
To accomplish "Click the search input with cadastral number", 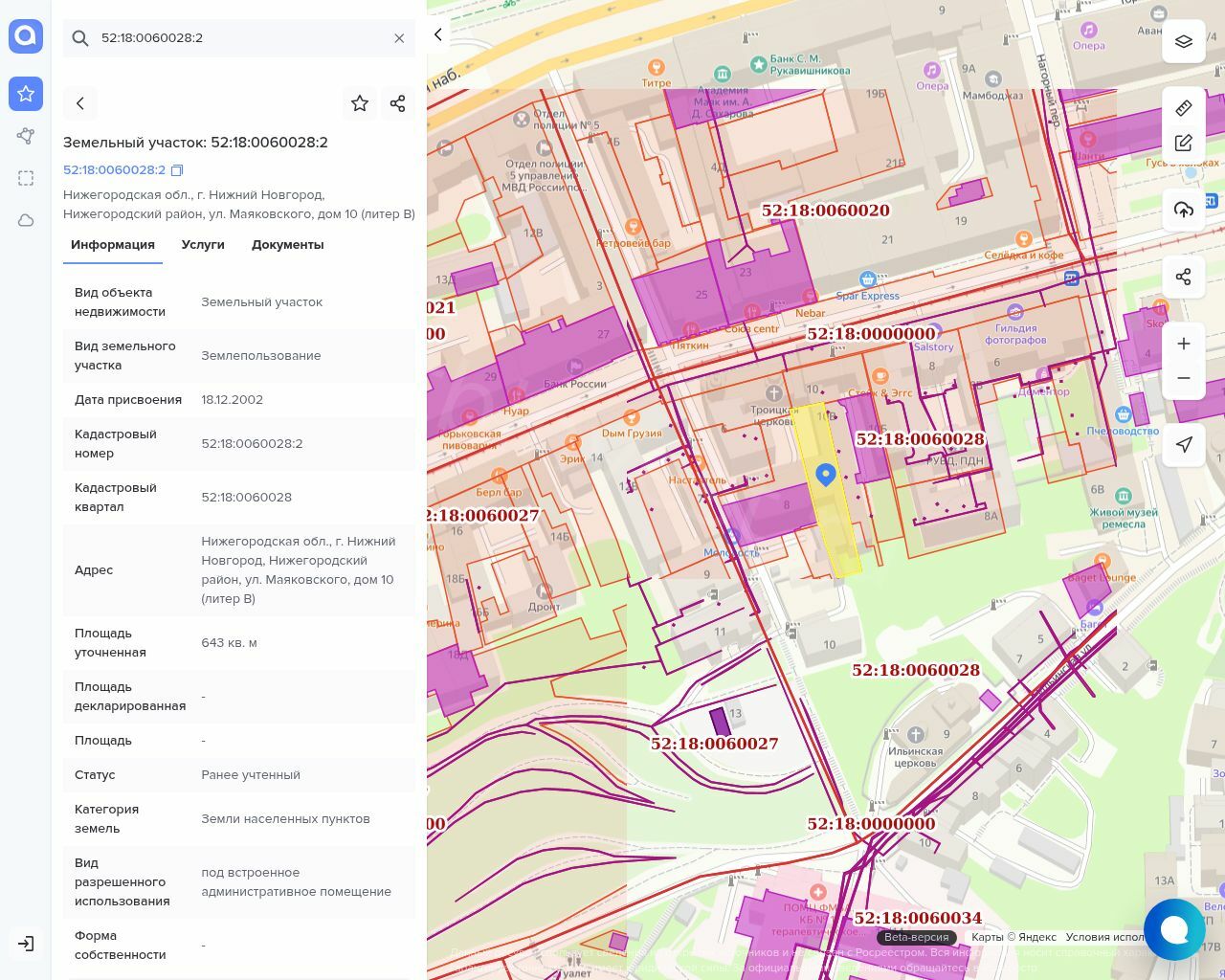I will pos(239,38).
